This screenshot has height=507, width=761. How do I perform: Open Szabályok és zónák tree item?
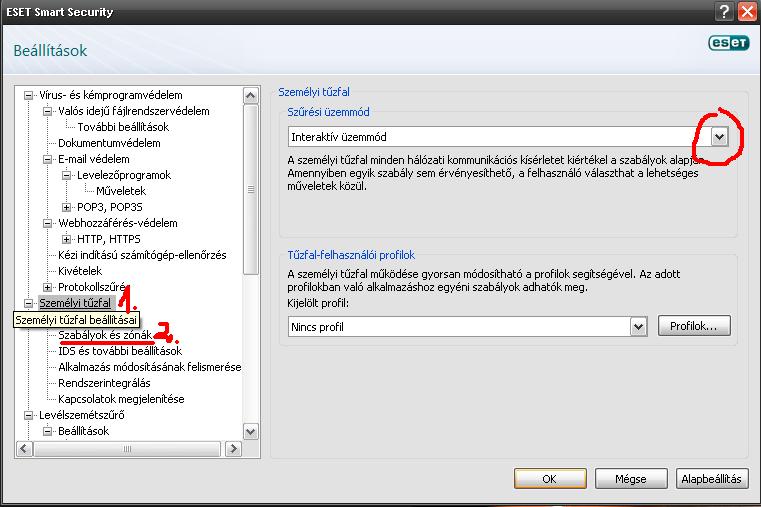(105, 335)
